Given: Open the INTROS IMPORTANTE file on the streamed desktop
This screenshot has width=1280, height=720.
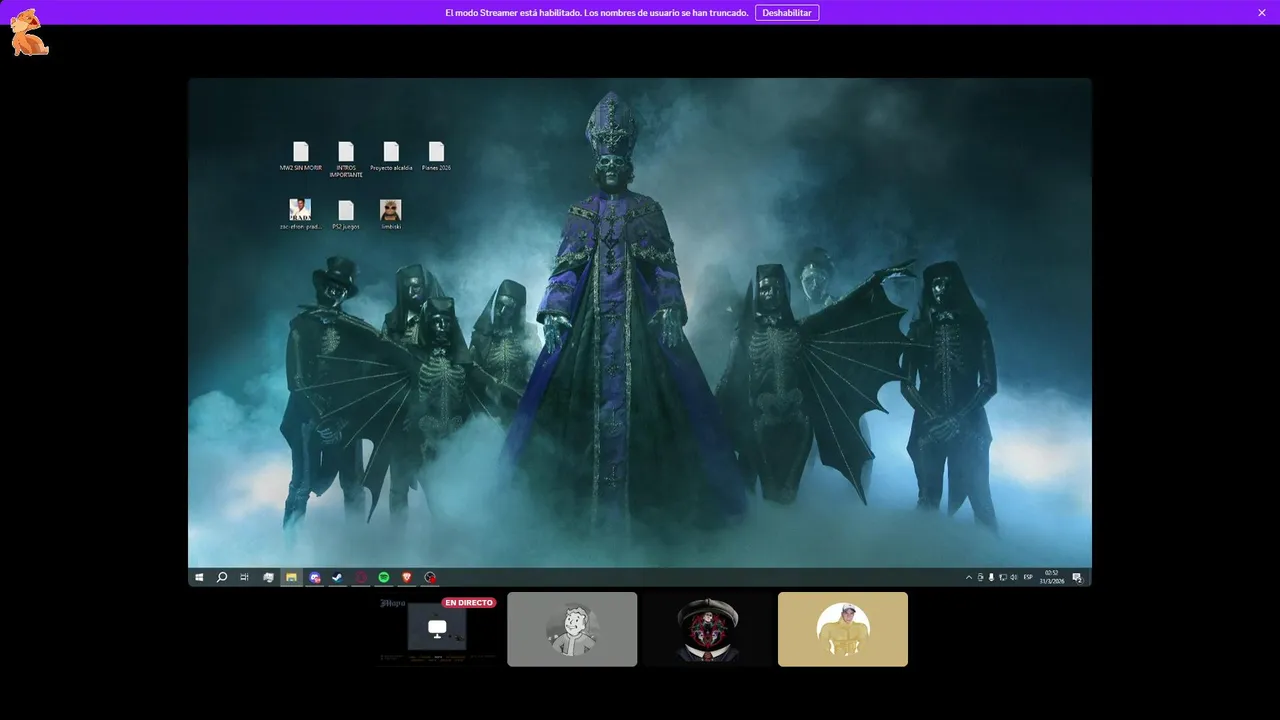Looking at the screenshot, I should click(346, 160).
